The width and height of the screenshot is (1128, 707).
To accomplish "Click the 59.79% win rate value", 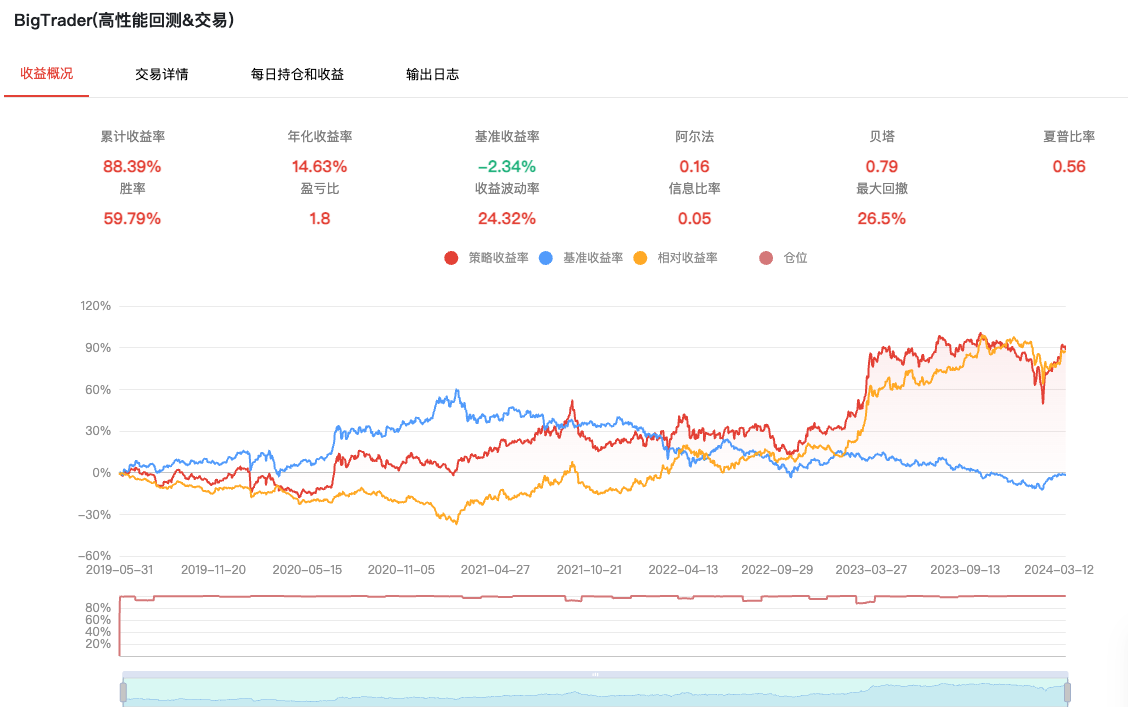I will 132,218.
